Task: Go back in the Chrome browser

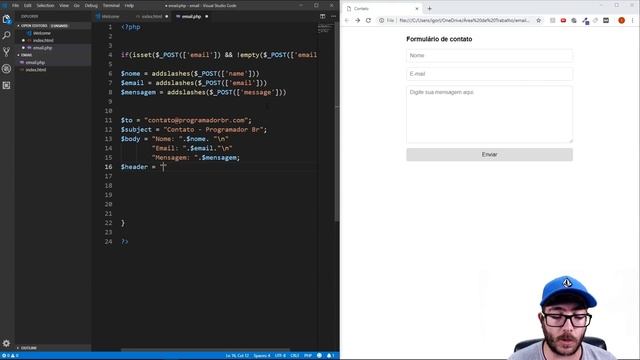Action: (x=347, y=20)
